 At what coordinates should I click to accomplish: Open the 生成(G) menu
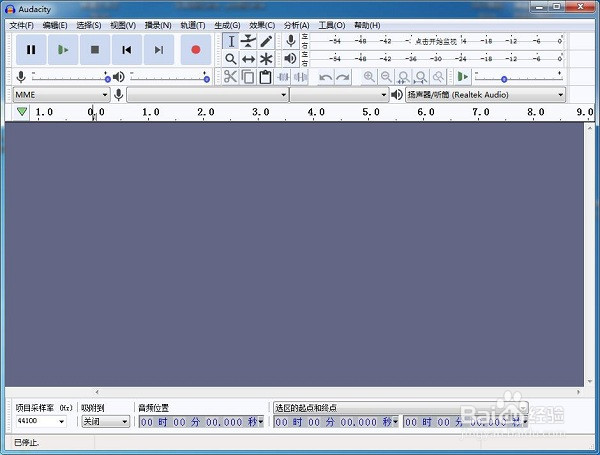pyautogui.click(x=227, y=25)
